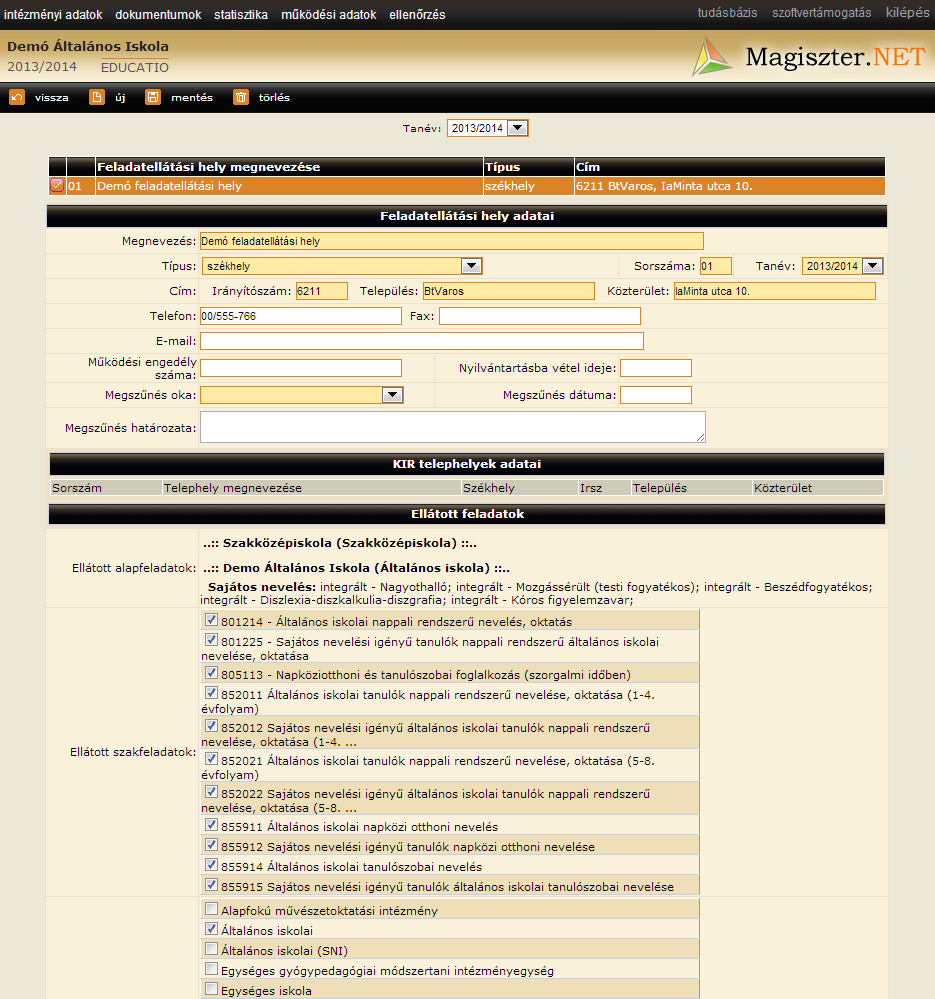
Task: Click the 6211 BtVaros, IaMinta utca 10. cell
Action: click(730, 186)
